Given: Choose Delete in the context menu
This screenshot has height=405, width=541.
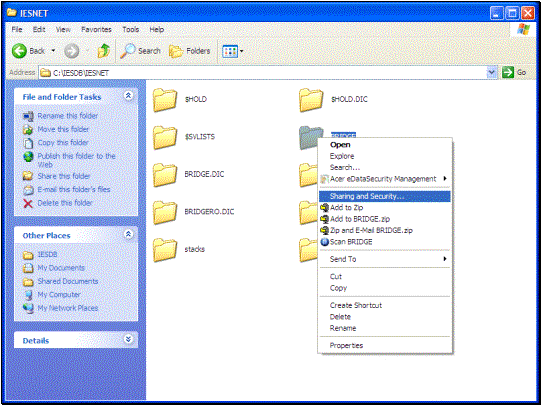Looking at the screenshot, I should pos(385,317).
